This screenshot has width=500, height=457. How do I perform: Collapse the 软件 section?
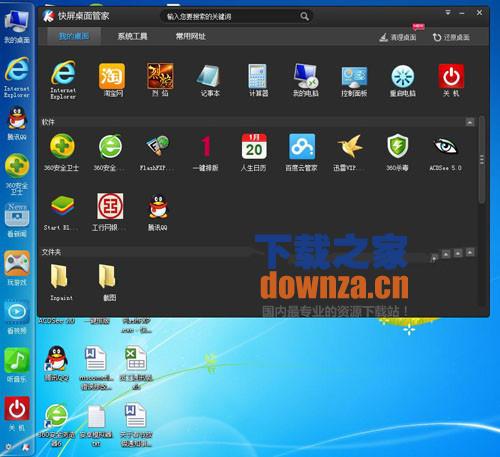[470, 122]
